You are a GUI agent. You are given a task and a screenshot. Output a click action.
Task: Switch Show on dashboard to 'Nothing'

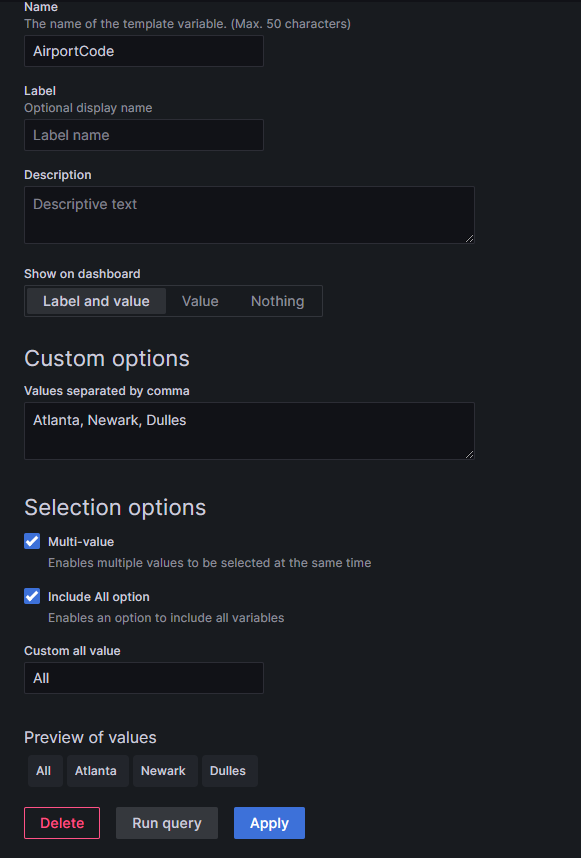click(277, 300)
